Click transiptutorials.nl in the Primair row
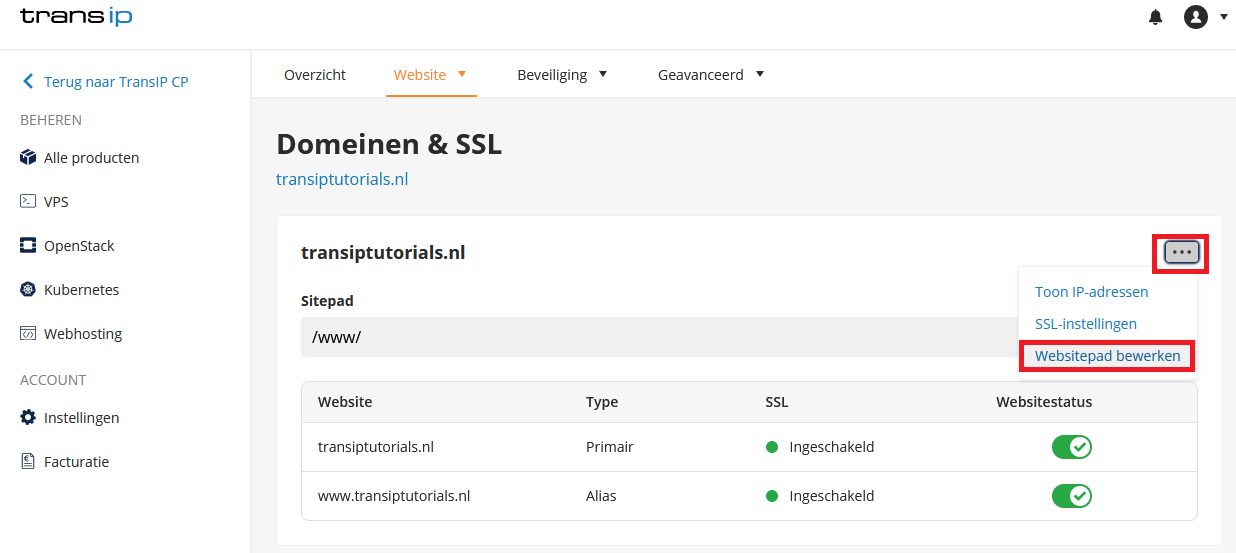The width and height of the screenshot is (1236, 553). click(x=376, y=447)
